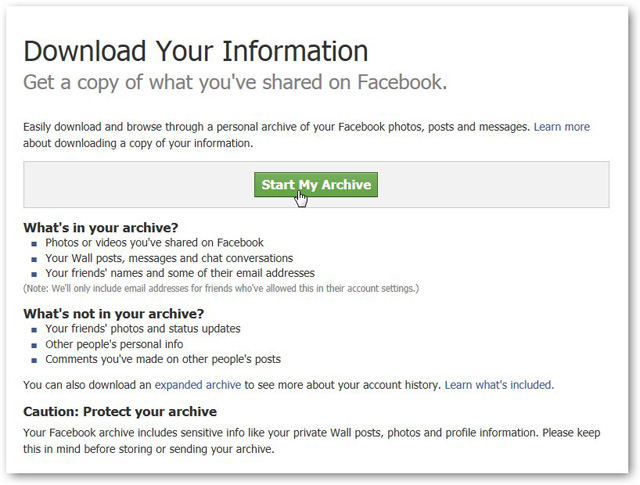Click the bullet beside Photos or videos item
The height and width of the screenshot is (485, 640).
[x=34, y=244]
